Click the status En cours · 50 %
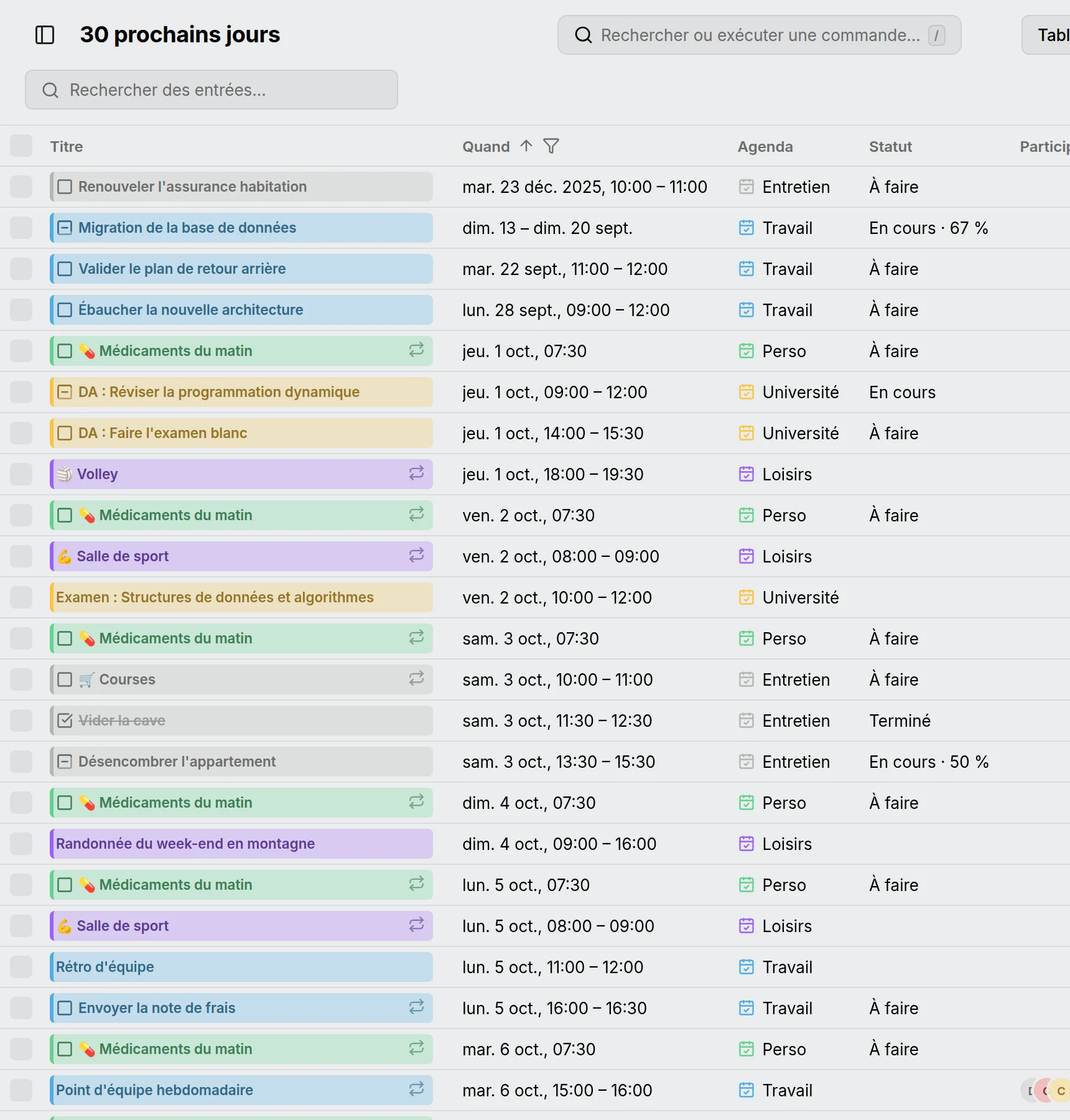This screenshot has height=1120, width=1070. [x=929, y=762]
